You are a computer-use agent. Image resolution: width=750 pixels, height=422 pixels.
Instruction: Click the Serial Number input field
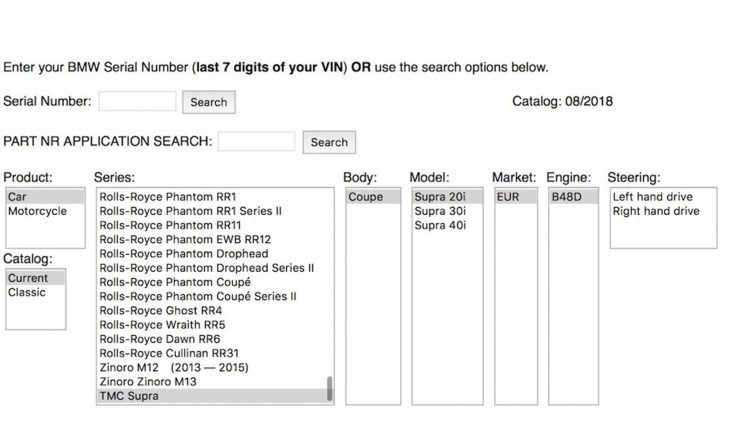pyautogui.click(x=137, y=101)
